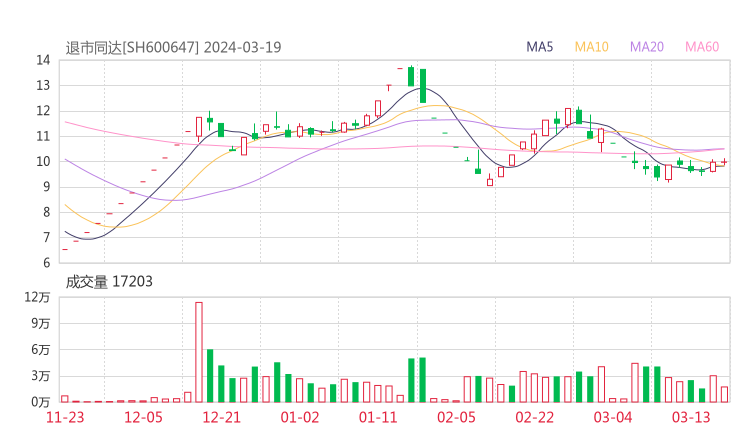The image size is (740, 440).
Task: Click the price axis value 13
Action: click(x=43, y=85)
